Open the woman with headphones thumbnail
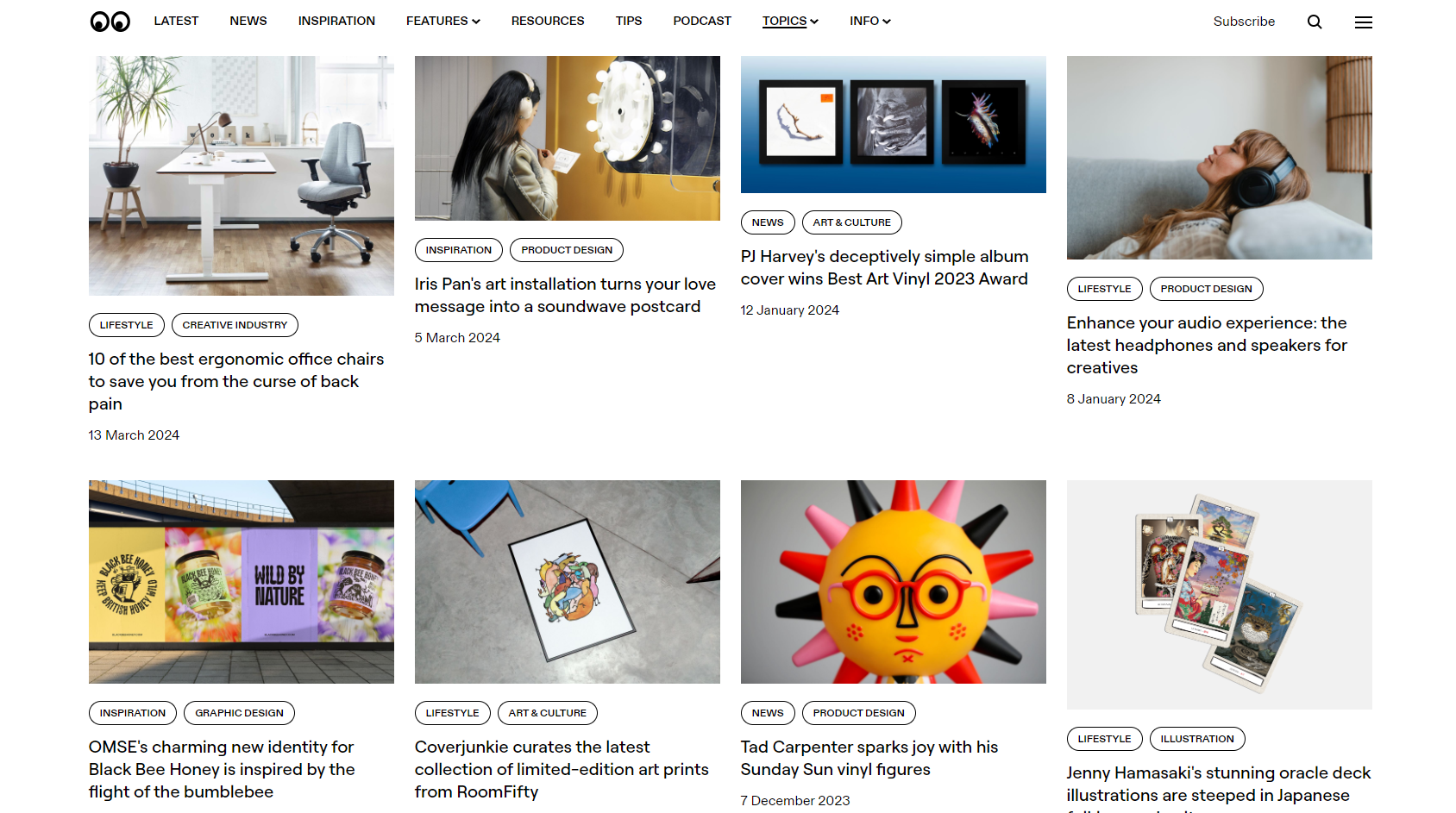The image size is (1456, 813). point(1220,158)
